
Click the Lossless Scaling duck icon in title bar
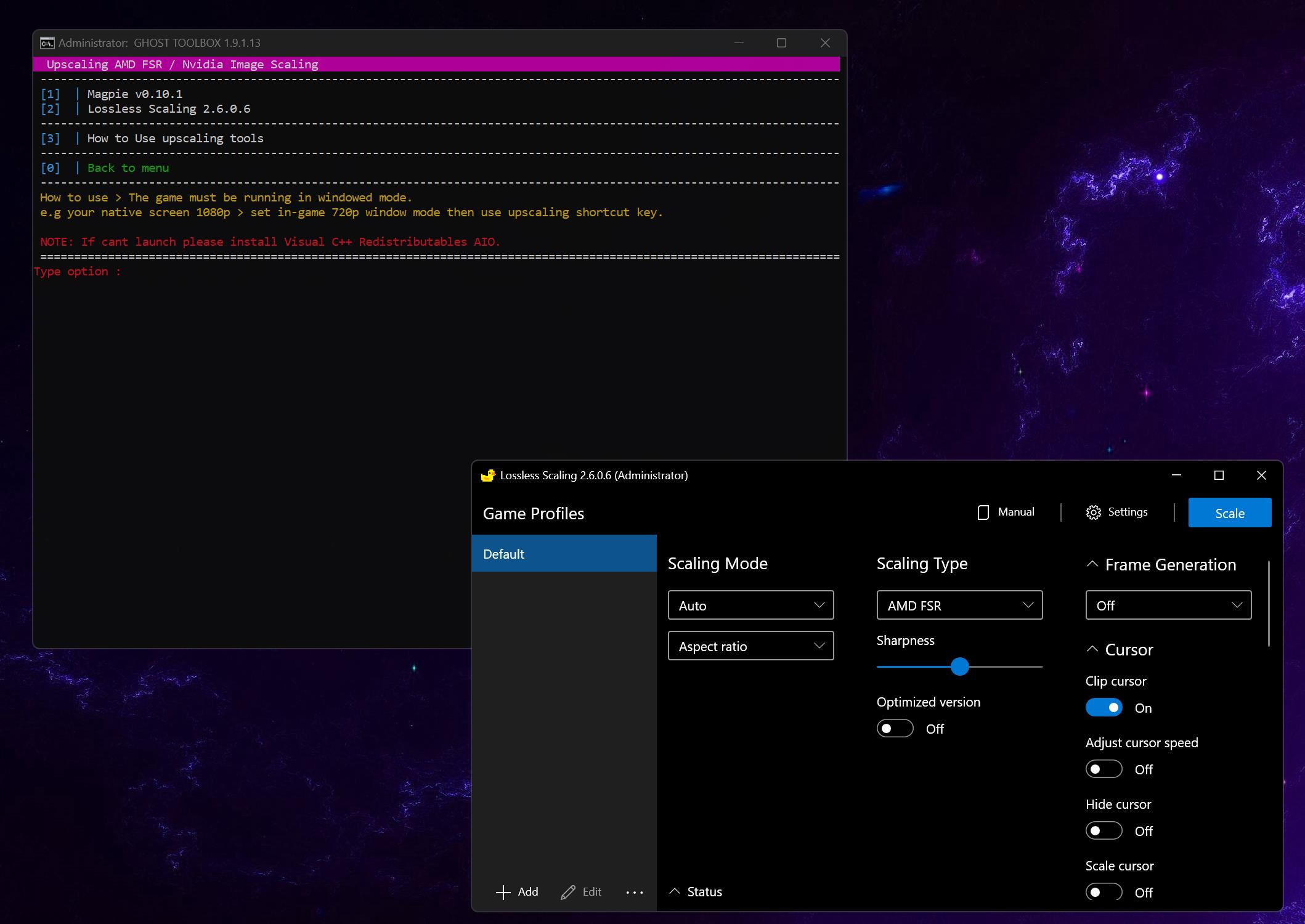click(488, 475)
